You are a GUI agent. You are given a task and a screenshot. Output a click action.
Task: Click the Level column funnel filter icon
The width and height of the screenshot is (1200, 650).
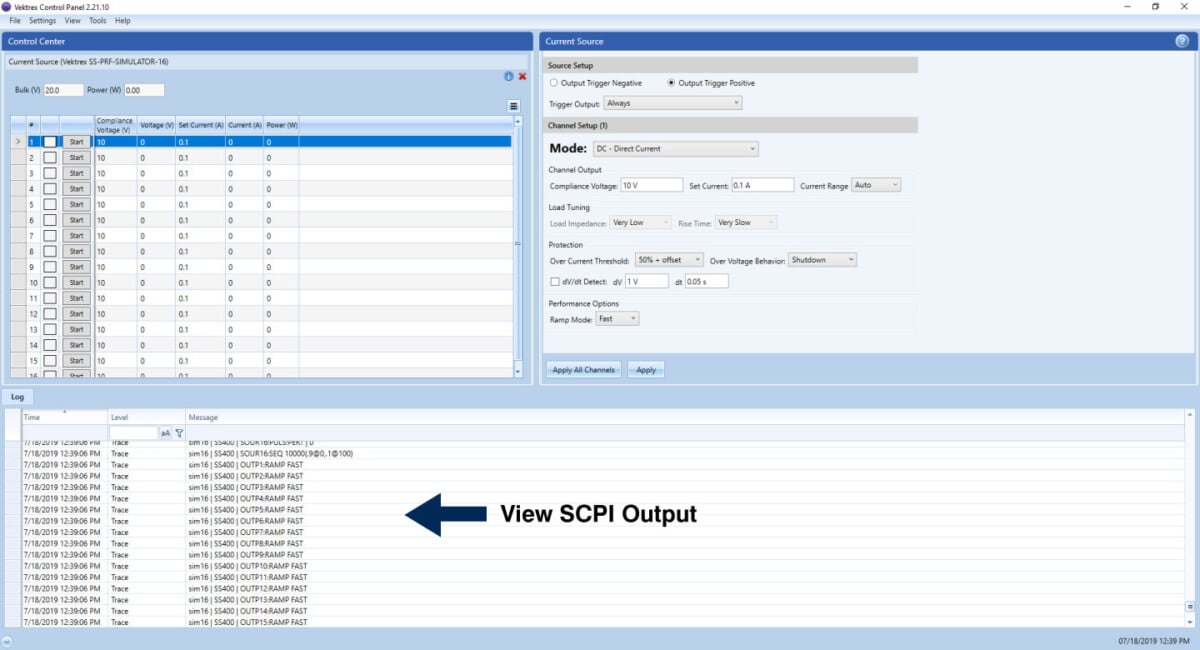click(x=179, y=433)
